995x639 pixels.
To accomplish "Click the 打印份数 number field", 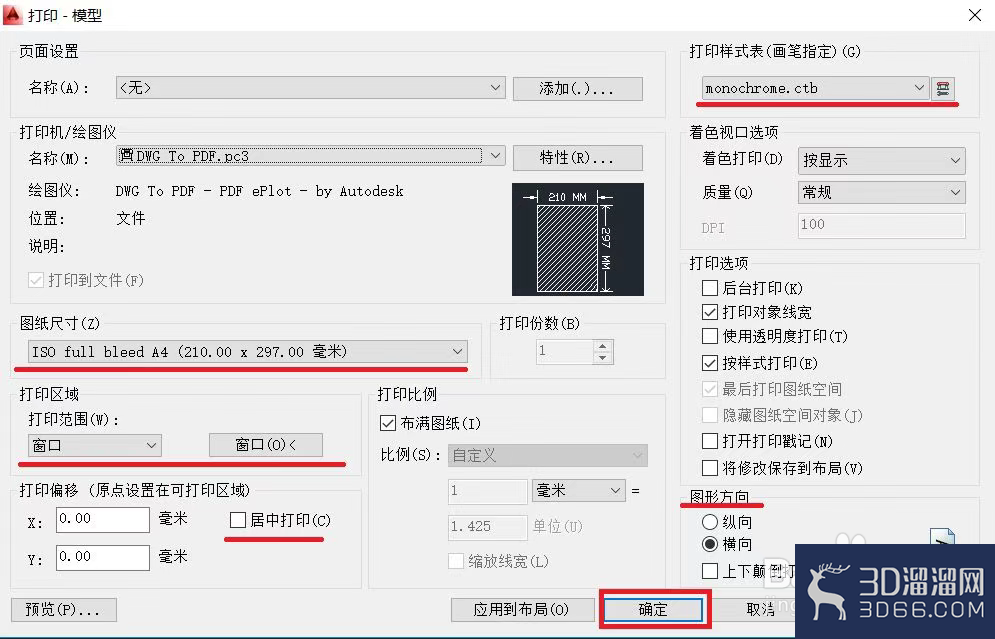I will tap(565, 352).
